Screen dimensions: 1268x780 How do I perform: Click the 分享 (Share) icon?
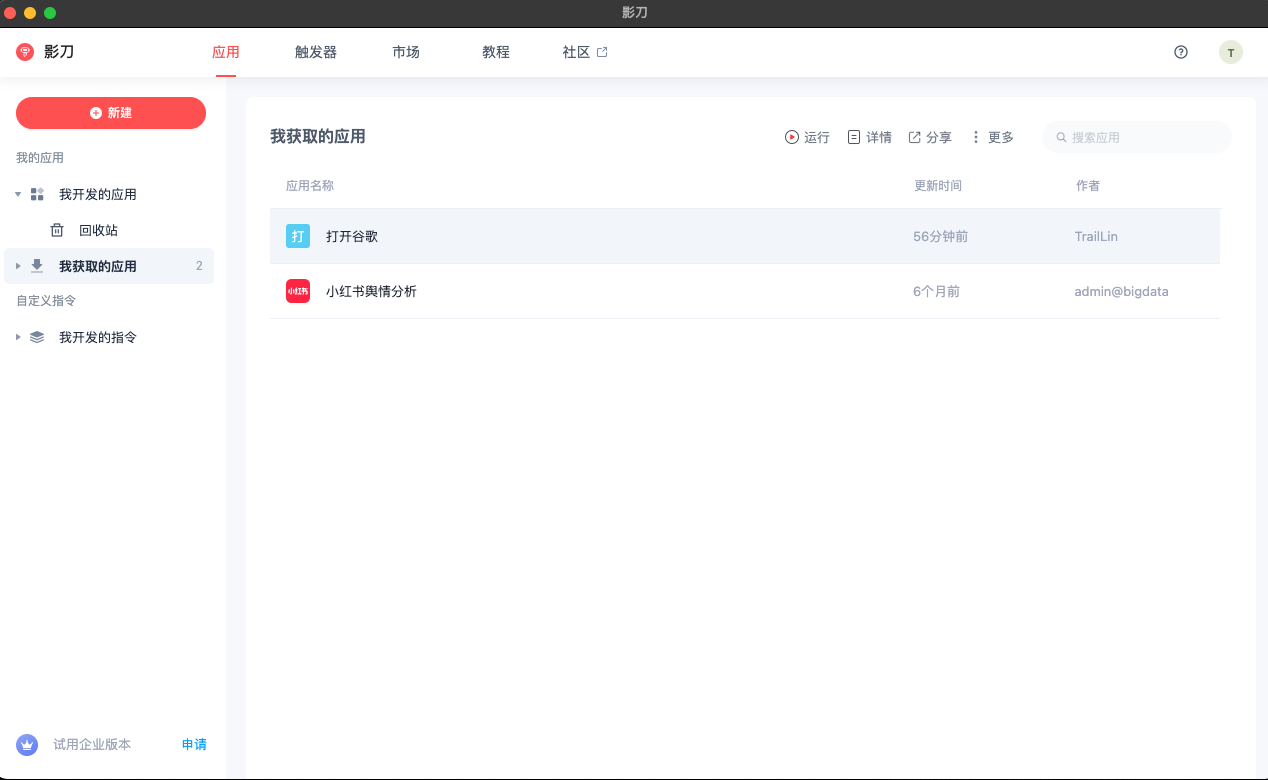915,137
